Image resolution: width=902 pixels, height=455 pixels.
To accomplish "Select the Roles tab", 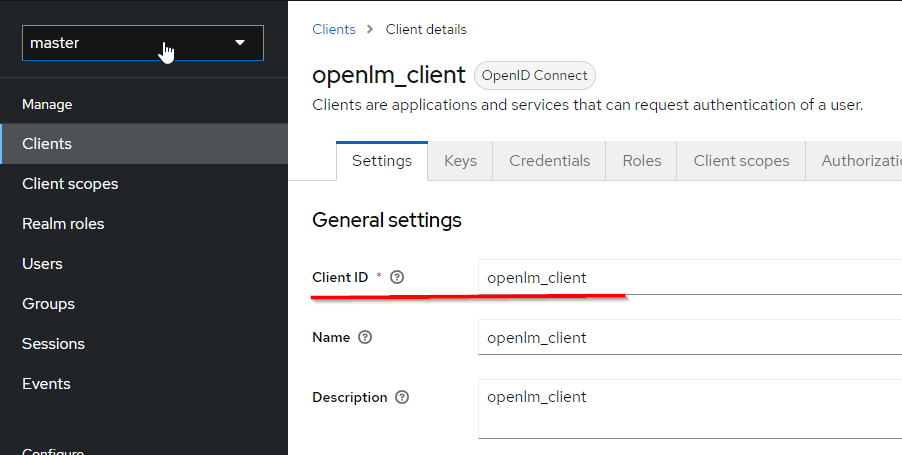I will (x=641, y=161).
